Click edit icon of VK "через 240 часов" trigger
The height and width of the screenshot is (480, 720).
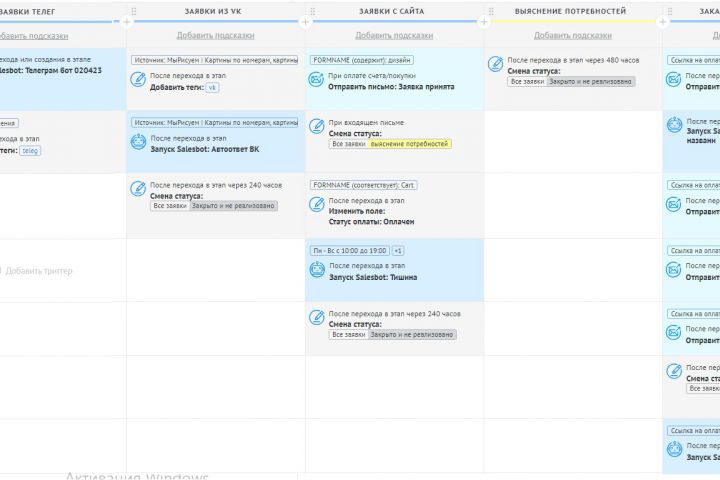138,188
